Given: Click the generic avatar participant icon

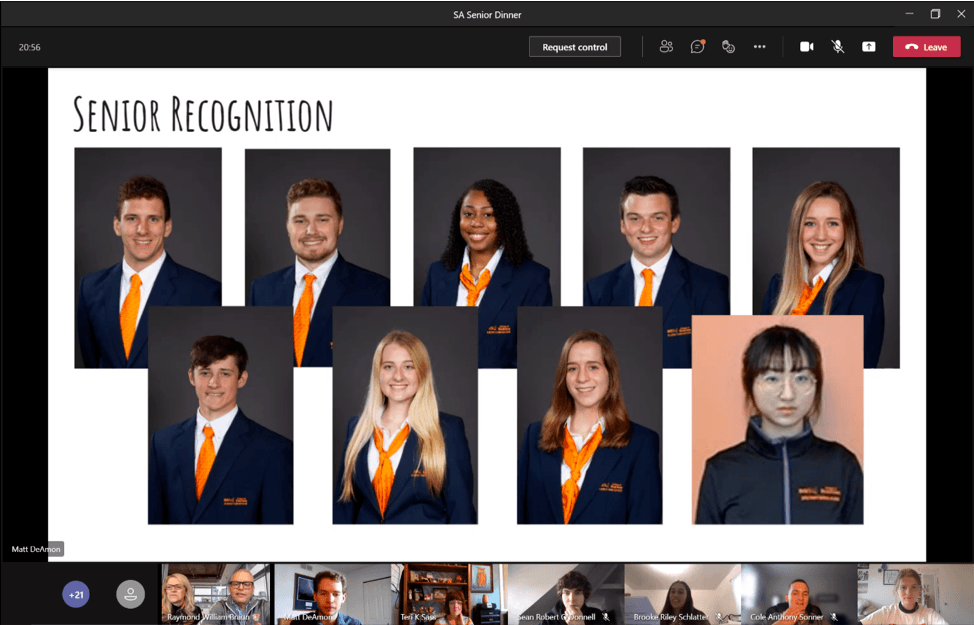Looking at the screenshot, I should tap(130, 595).
